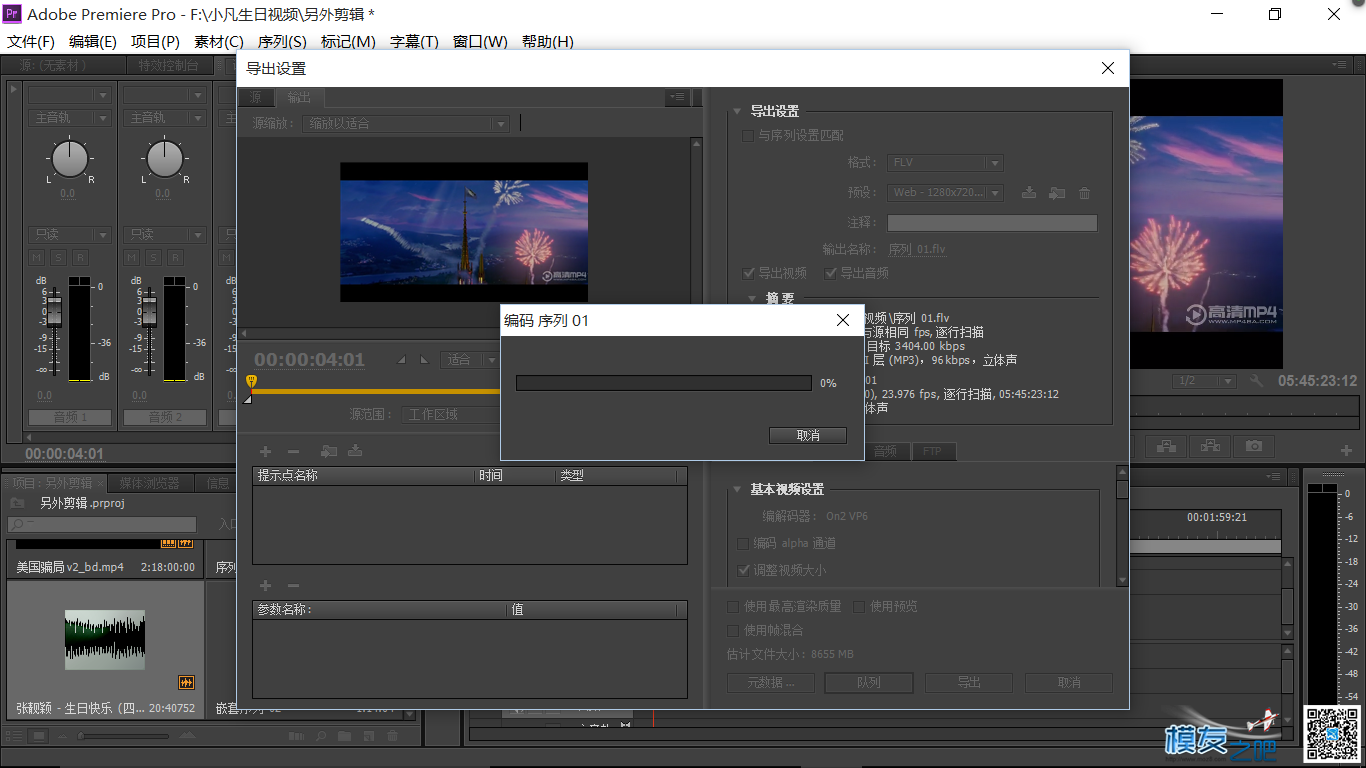Enable 编码 alpha 通道 checkbox

point(743,543)
